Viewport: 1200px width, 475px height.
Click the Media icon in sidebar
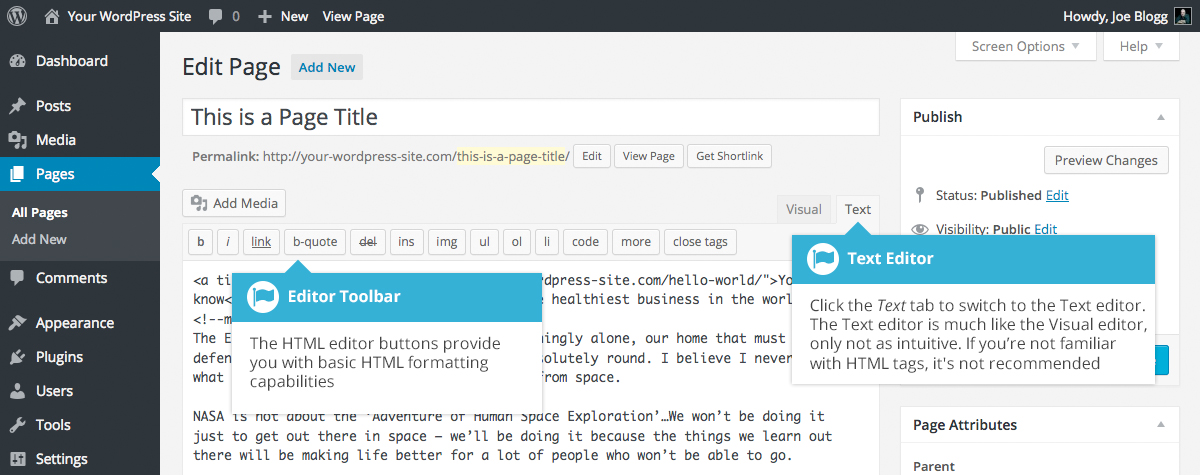click(17, 140)
